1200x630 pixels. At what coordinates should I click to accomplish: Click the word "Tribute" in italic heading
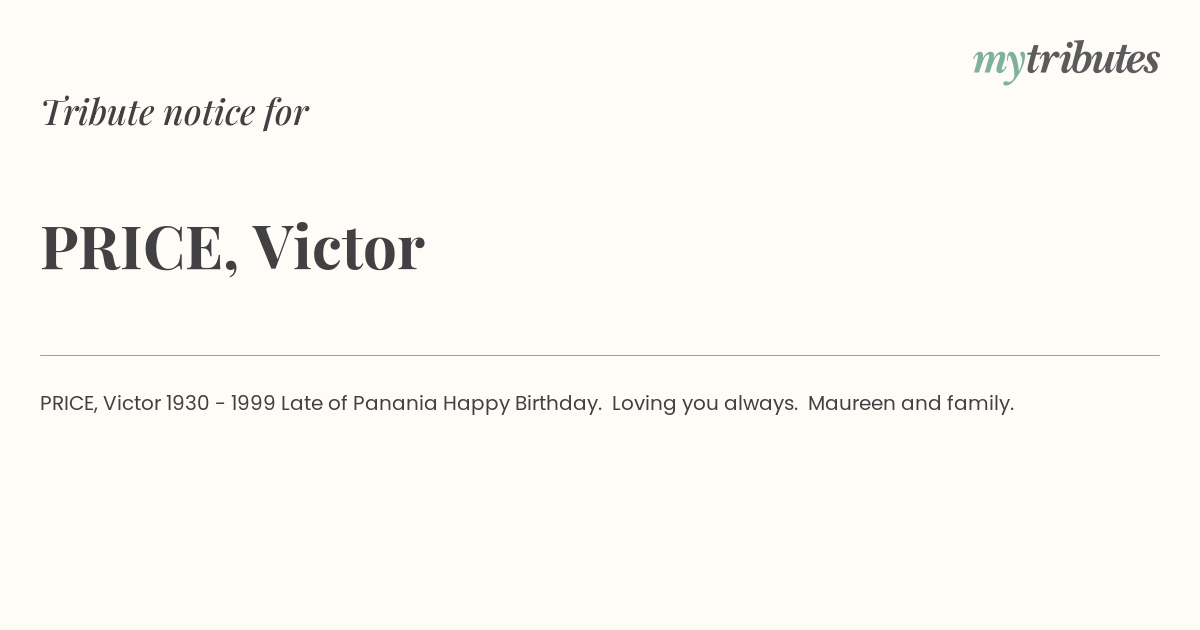click(98, 112)
